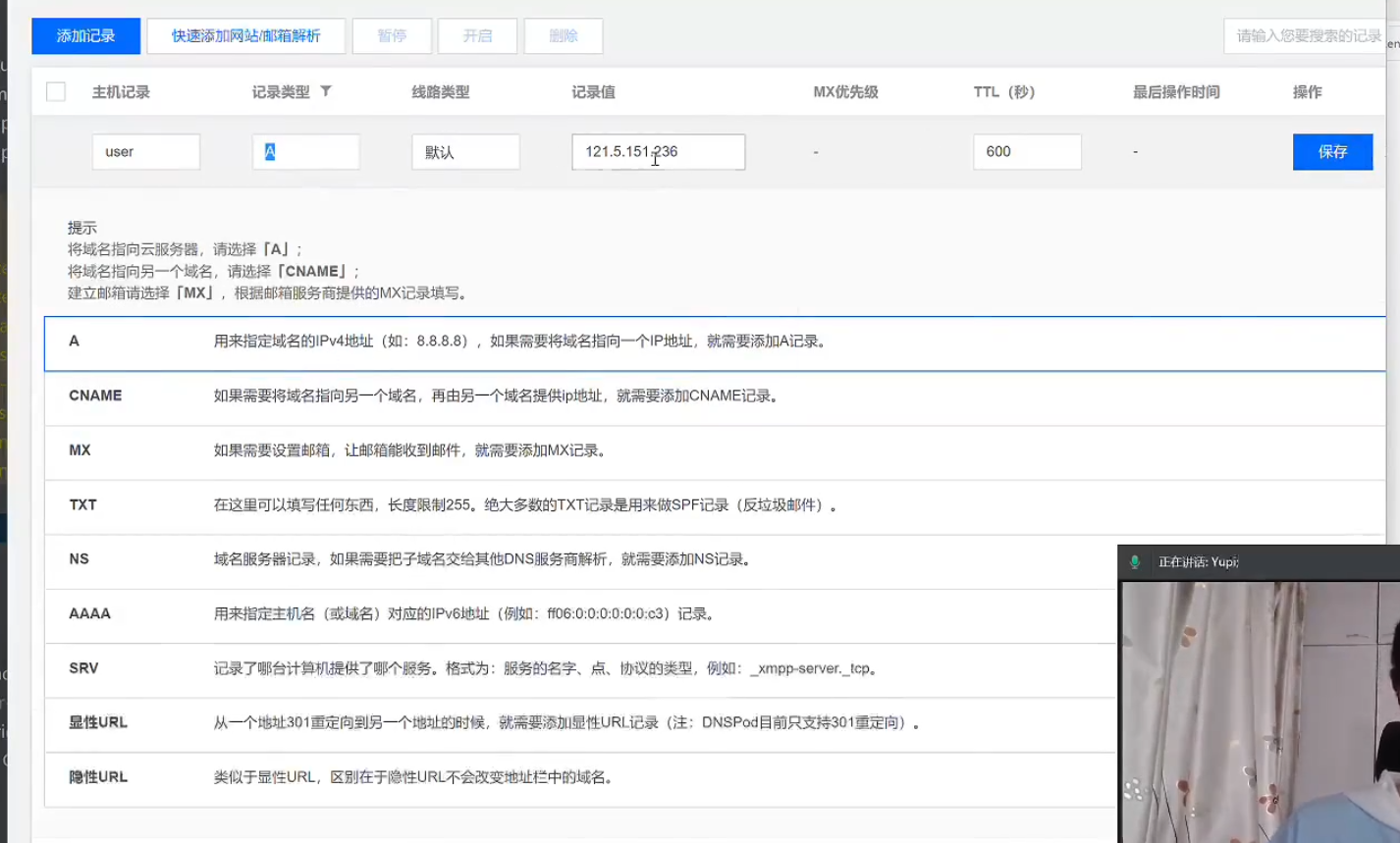Click the 添加记录 button
Image resolution: width=1400 pixels, height=843 pixels.
[x=85, y=36]
